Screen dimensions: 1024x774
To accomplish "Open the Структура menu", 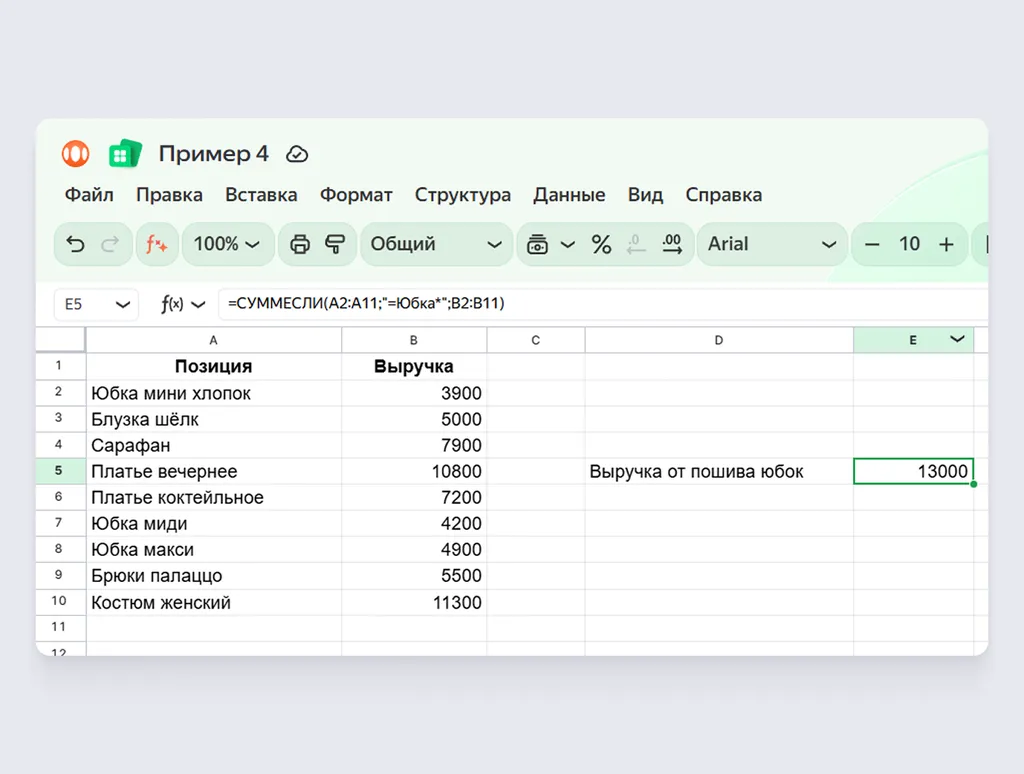I will pyautogui.click(x=463, y=195).
